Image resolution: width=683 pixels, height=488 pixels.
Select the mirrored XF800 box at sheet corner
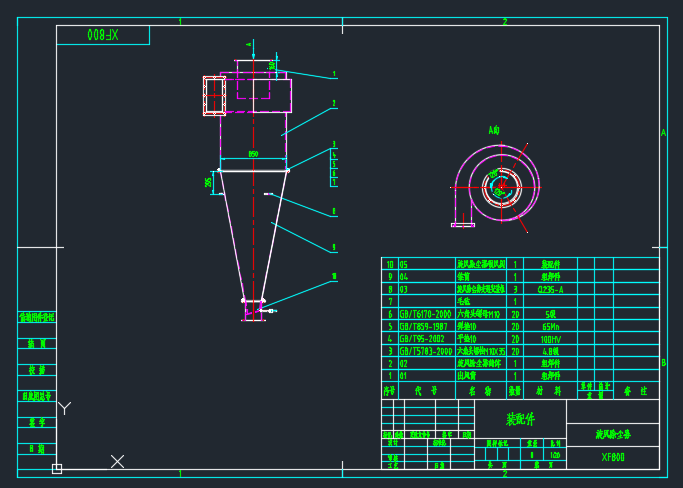pos(103,35)
